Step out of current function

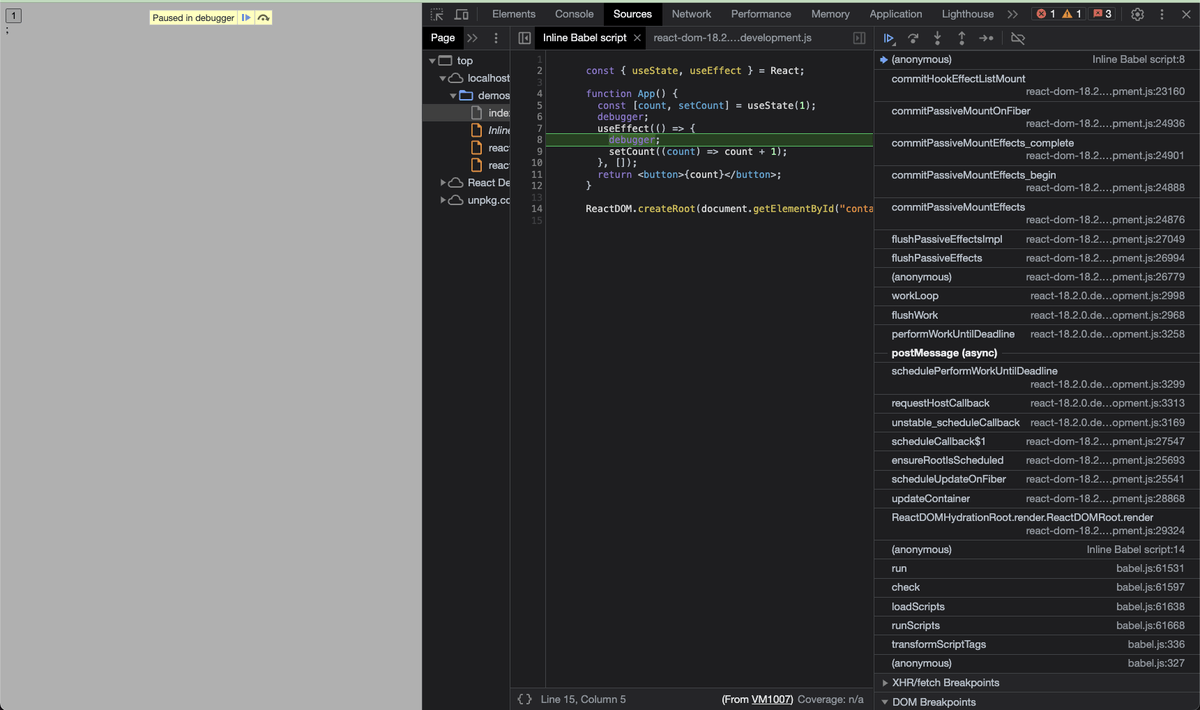click(961, 38)
